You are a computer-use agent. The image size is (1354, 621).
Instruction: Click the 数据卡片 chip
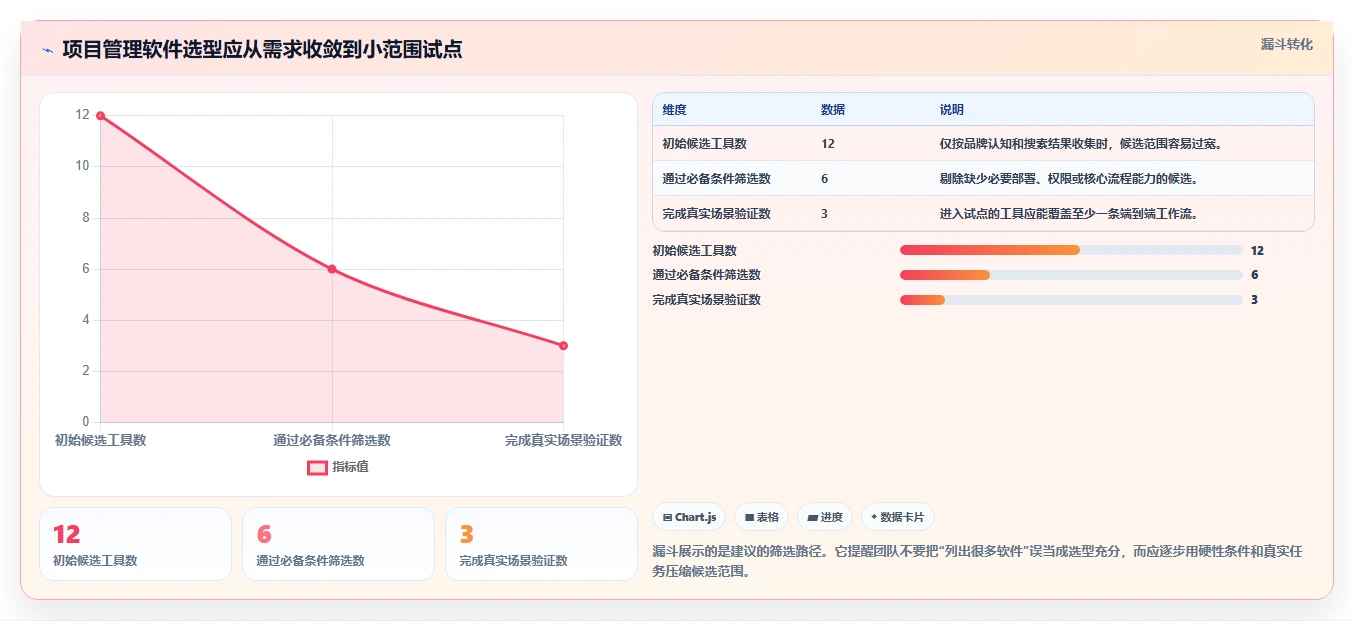pos(898,517)
